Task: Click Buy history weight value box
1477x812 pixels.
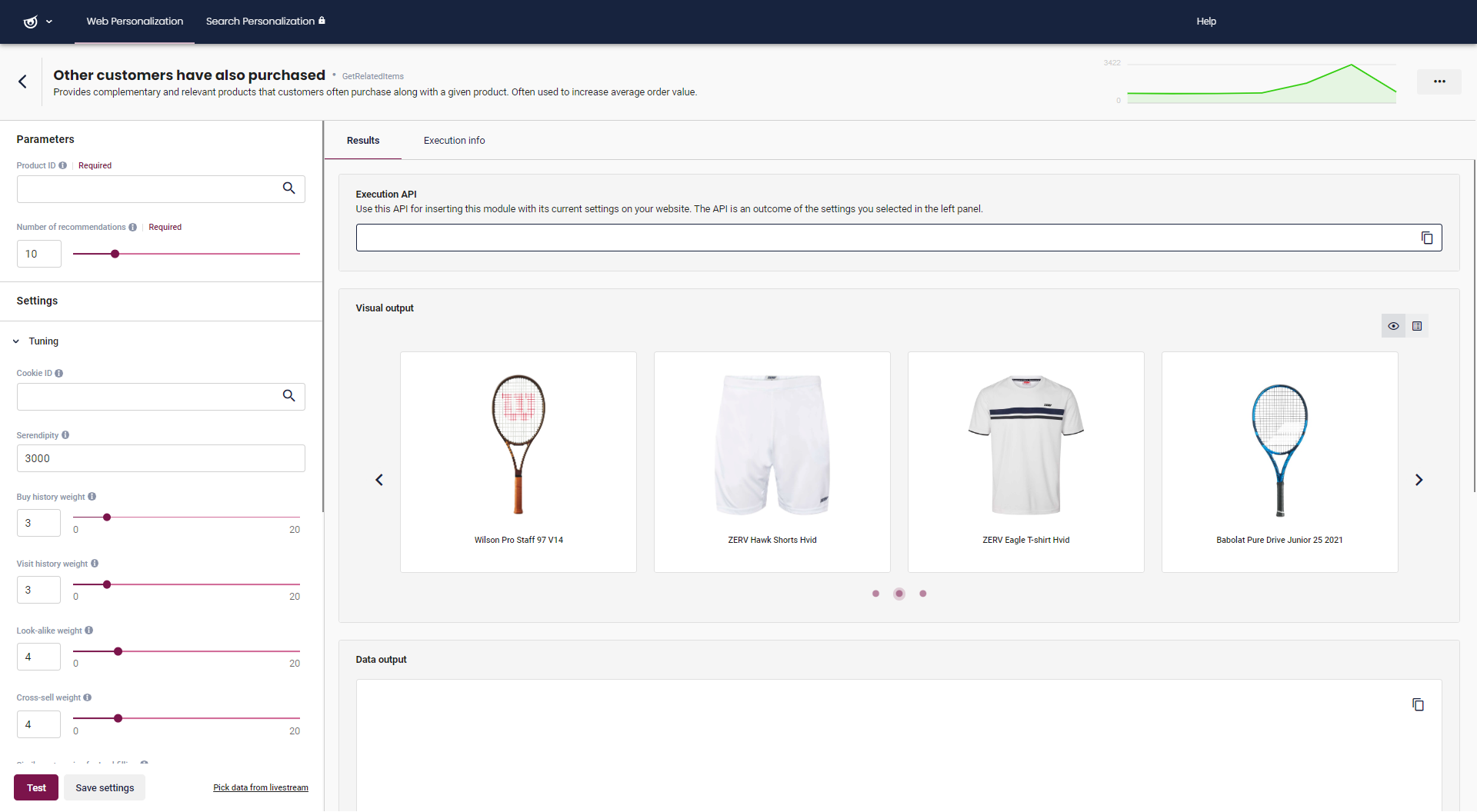Action: pyautogui.click(x=38, y=523)
